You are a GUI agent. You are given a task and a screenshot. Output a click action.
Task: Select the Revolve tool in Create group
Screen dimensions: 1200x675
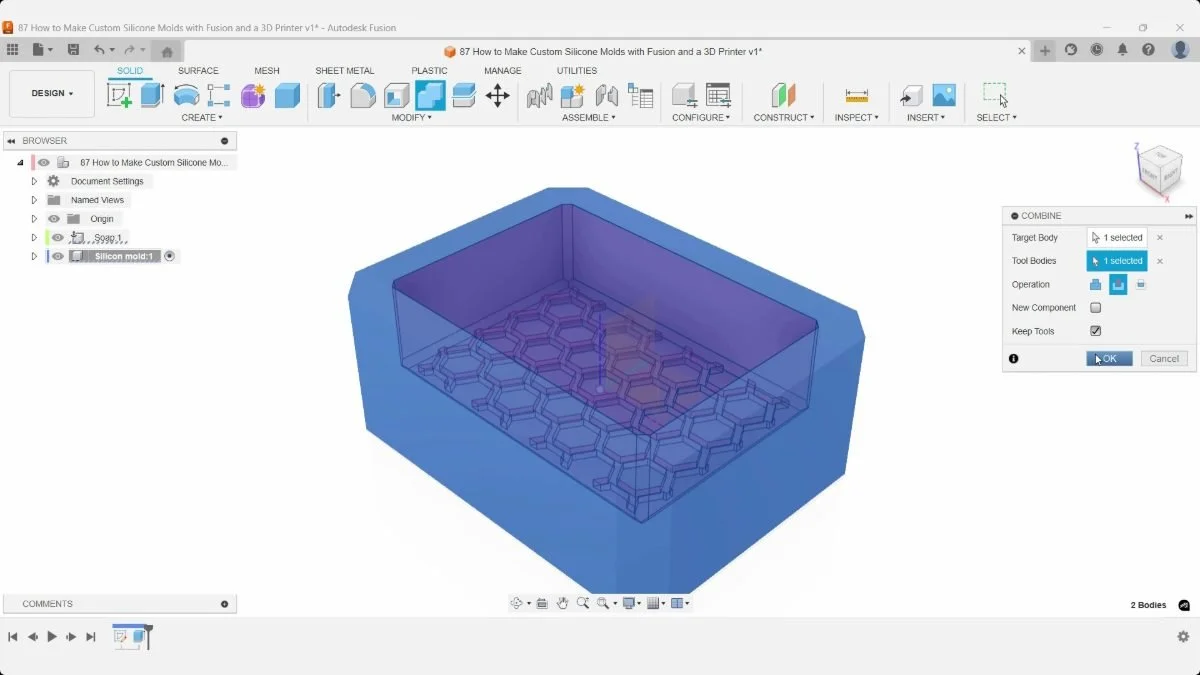[186, 95]
